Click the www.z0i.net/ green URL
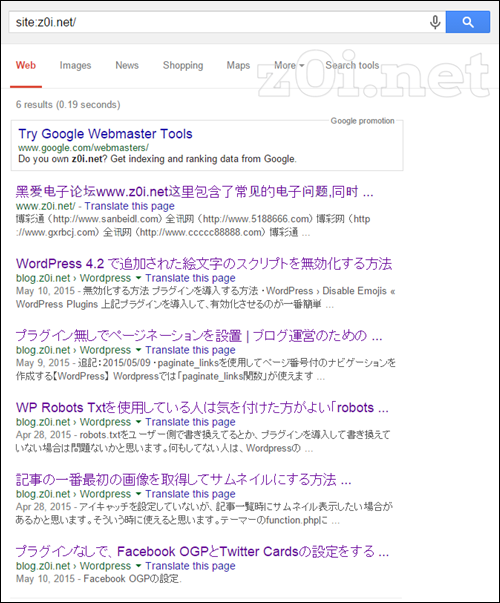 [46, 206]
